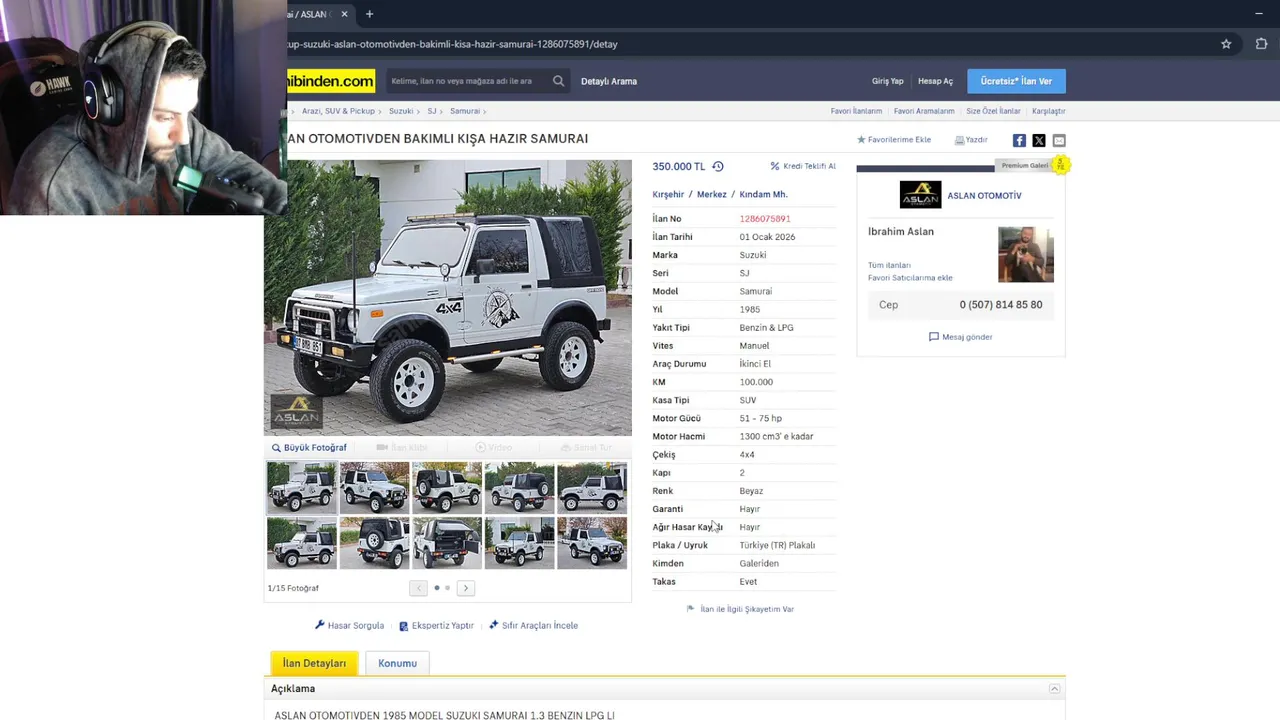Click Merkez district link

tap(712, 194)
